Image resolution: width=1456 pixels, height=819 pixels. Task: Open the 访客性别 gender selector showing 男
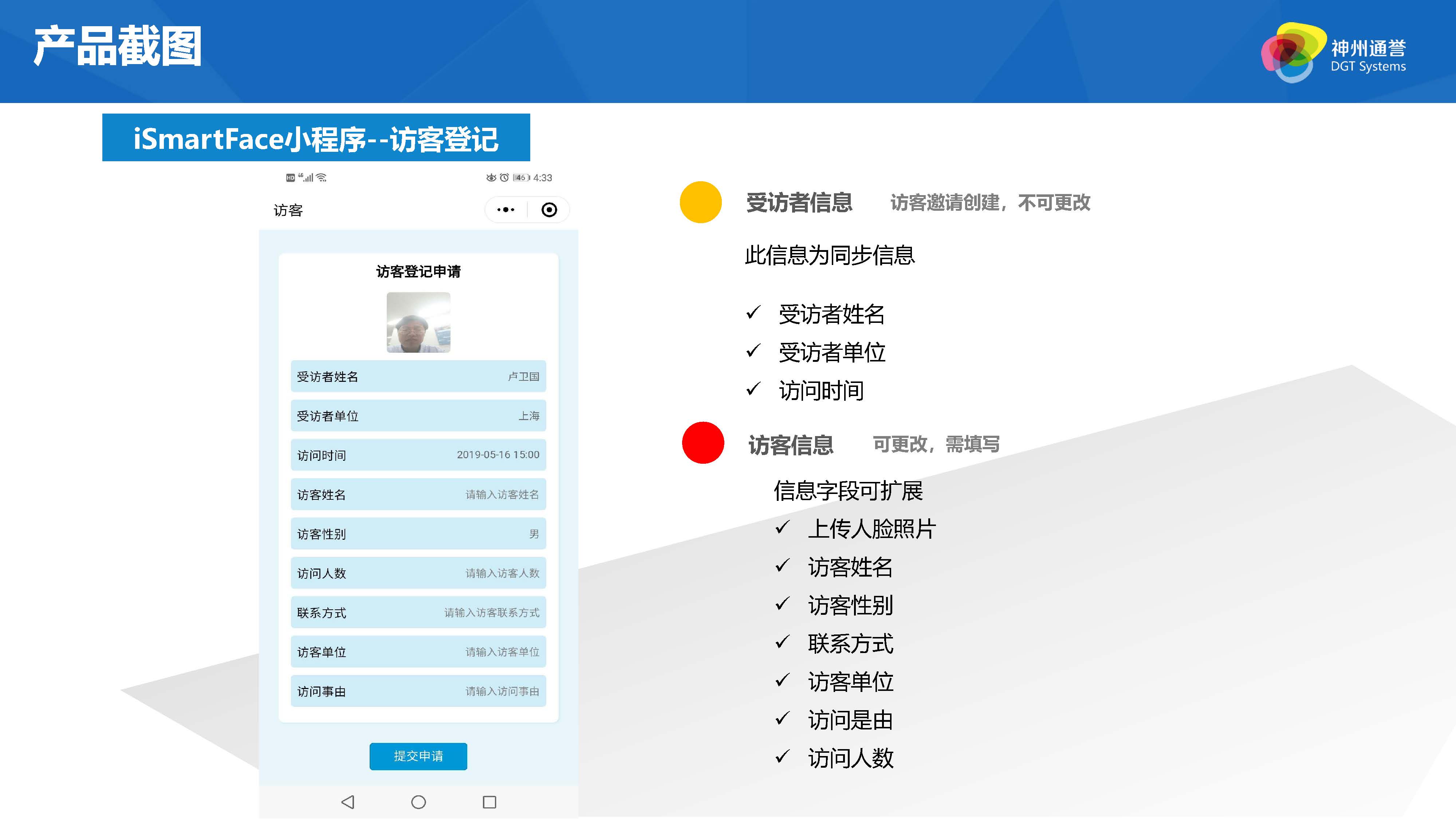pyautogui.click(x=418, y=534)
